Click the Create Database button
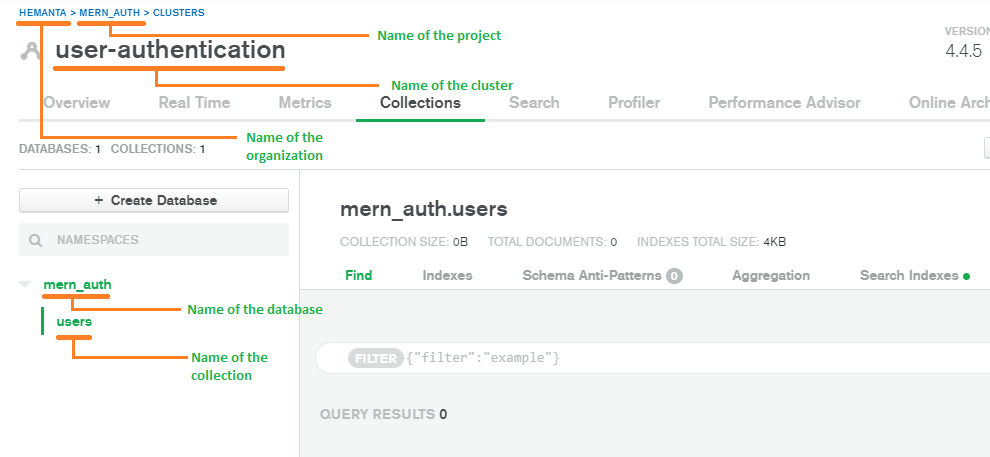Viewport: 990px width, 457px height. [x=154, y=200]
